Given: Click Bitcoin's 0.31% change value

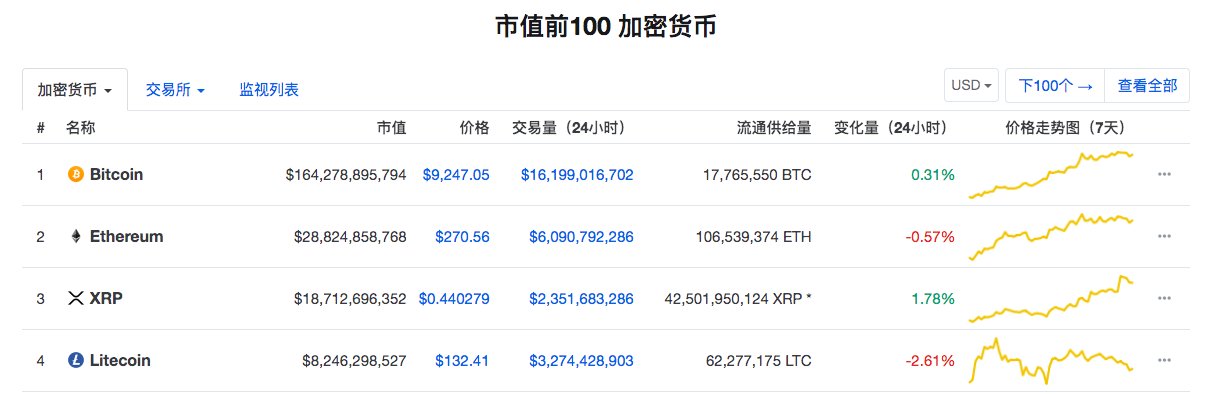Looking at the screenshot, I should 933,175.
